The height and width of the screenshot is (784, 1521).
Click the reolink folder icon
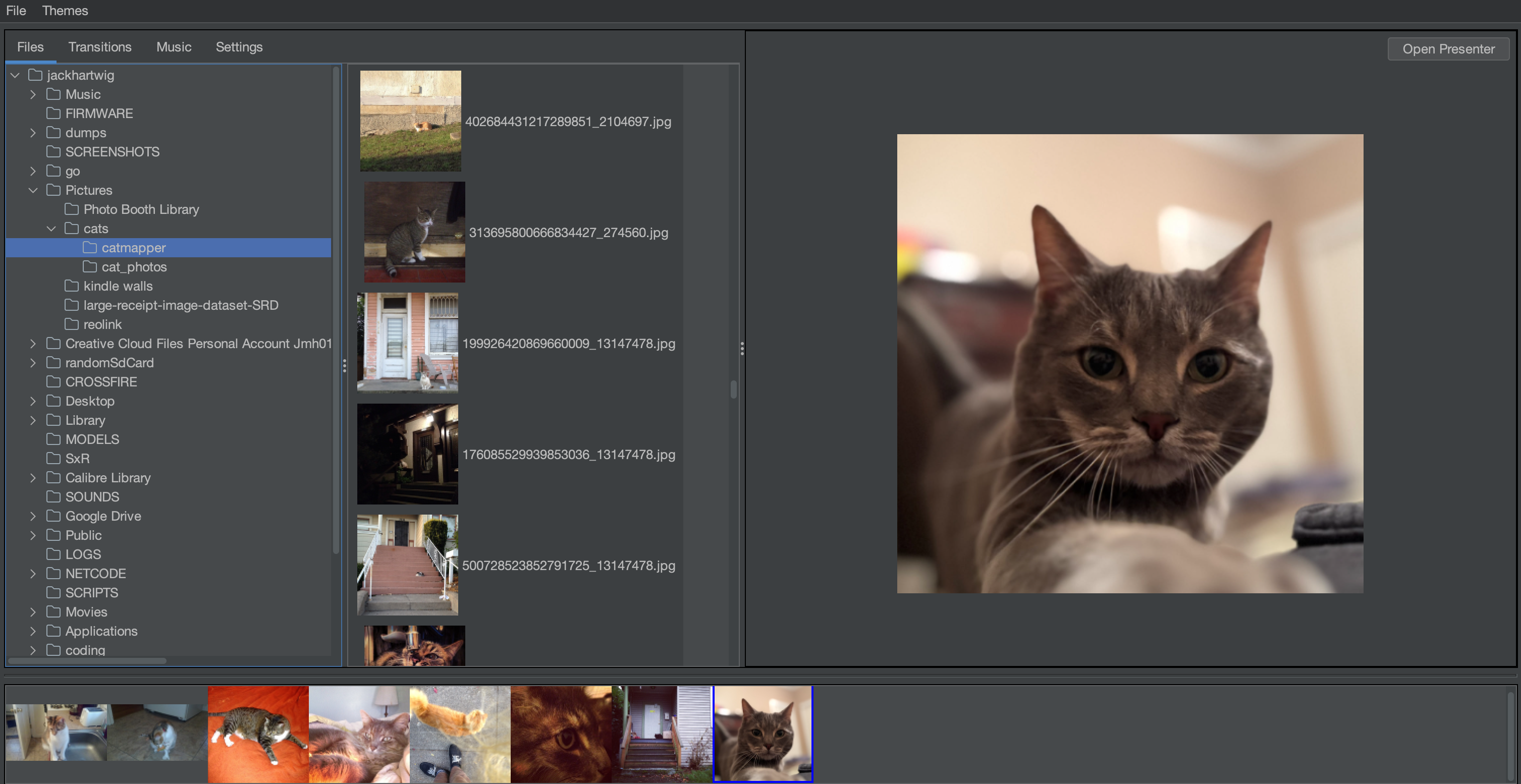(x=72, y=325)
